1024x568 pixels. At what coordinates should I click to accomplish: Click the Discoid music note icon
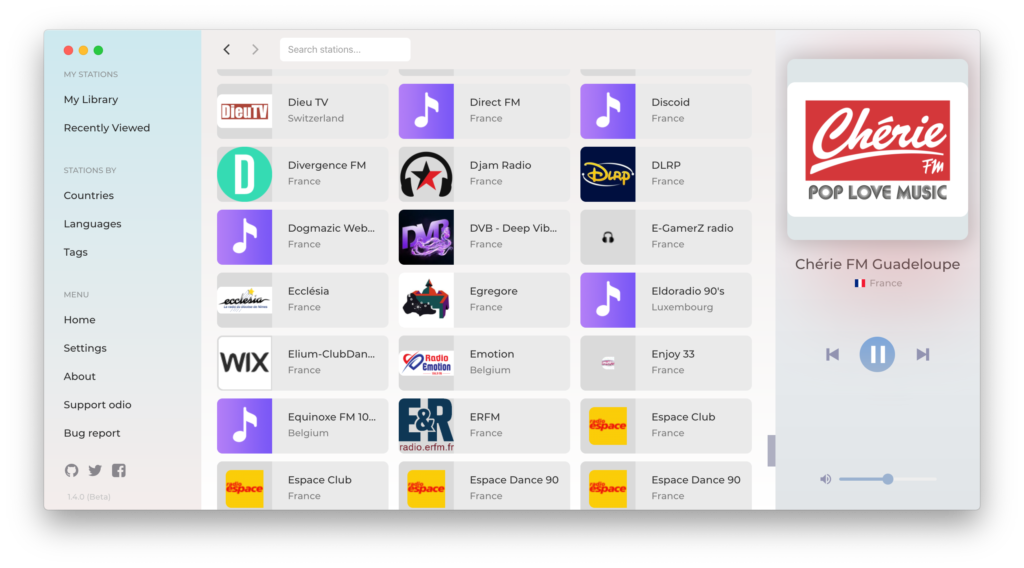point(607,111)
